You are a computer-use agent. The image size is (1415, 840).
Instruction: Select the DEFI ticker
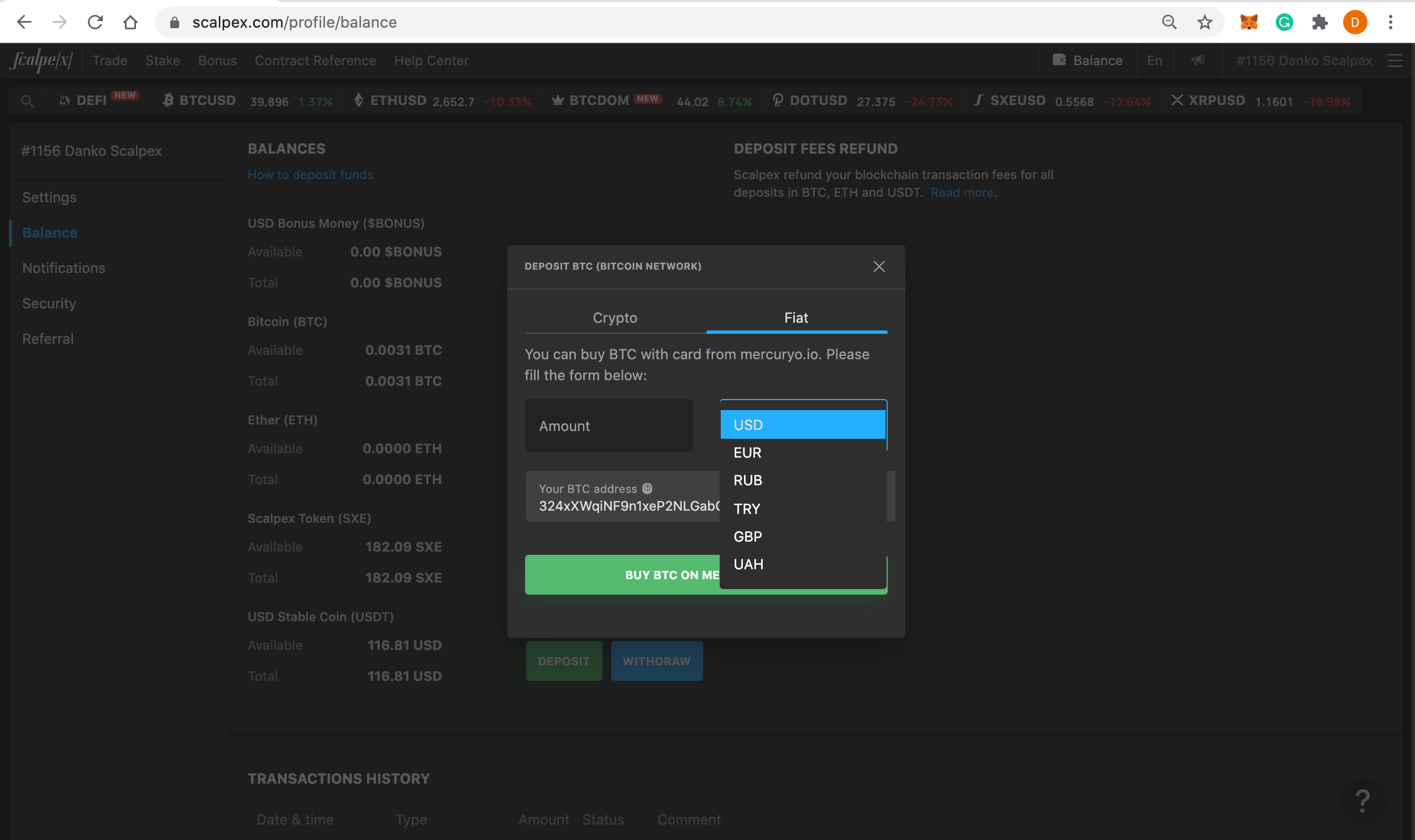coord(98,100)
